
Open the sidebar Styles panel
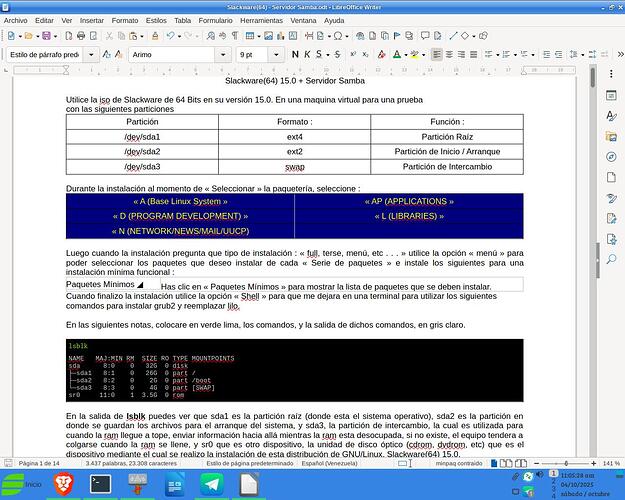pyautogui.click(x=611, y=116)
